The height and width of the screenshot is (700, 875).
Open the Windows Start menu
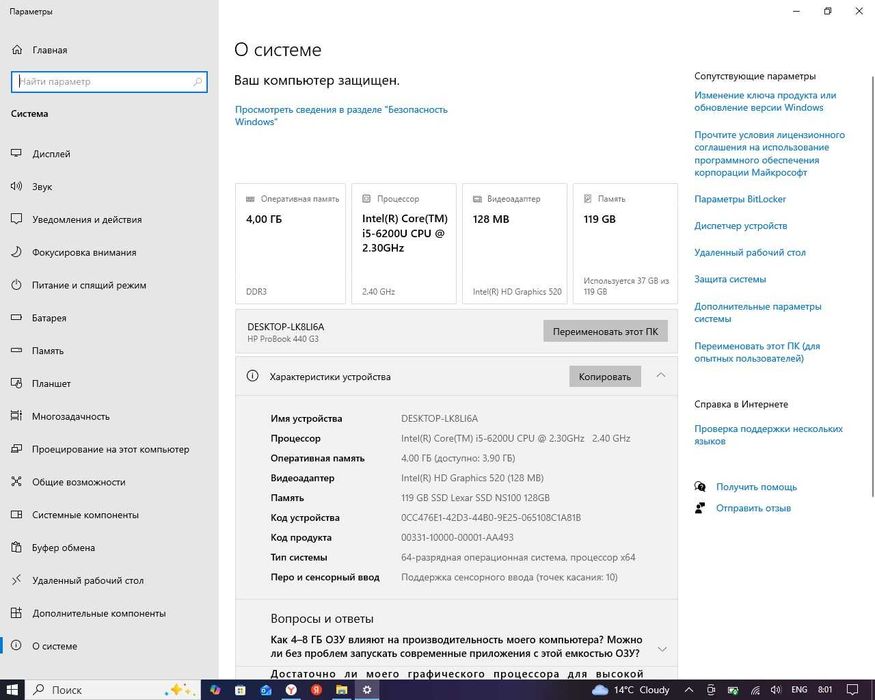(x=12, y=690)
